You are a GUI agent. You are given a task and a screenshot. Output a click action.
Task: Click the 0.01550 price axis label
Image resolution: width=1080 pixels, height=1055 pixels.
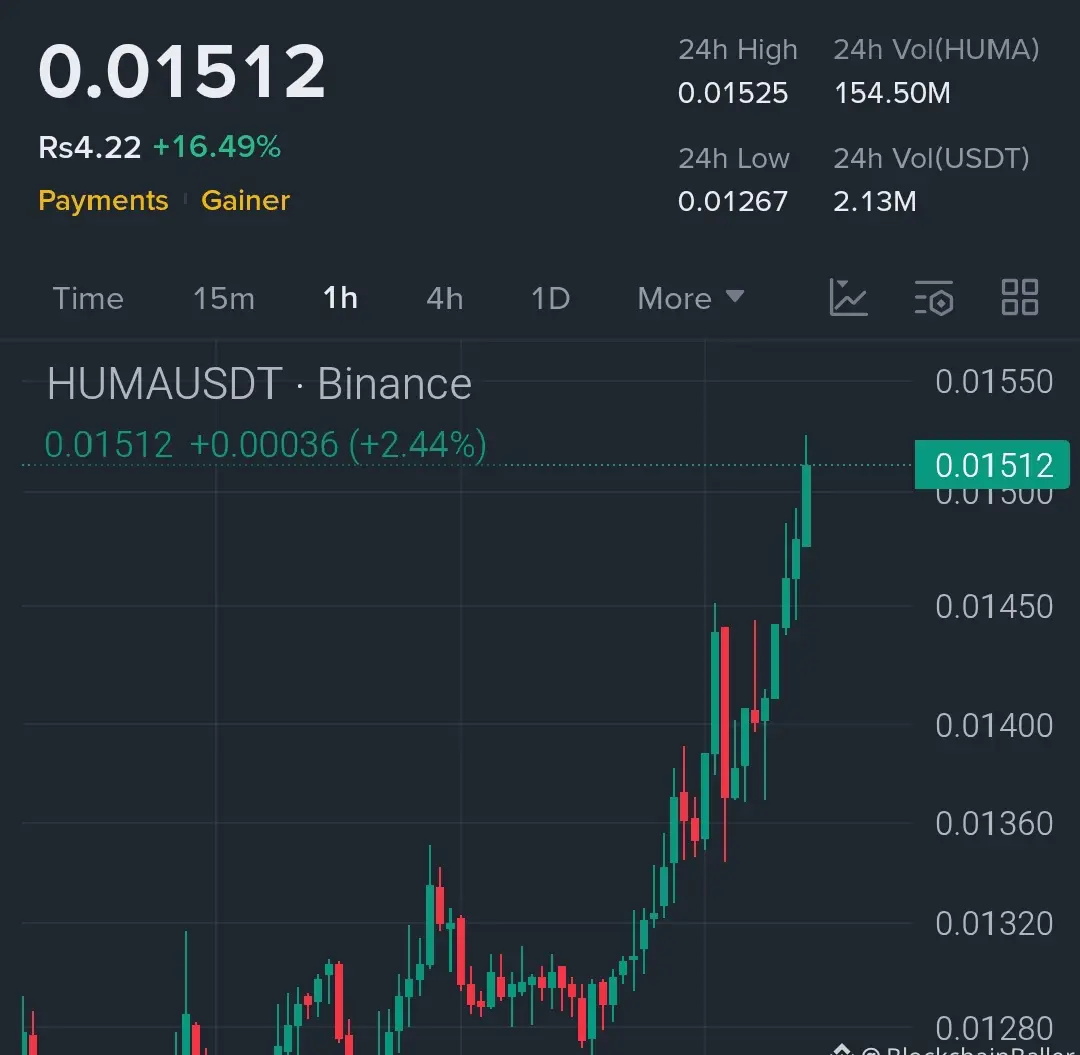994,382
